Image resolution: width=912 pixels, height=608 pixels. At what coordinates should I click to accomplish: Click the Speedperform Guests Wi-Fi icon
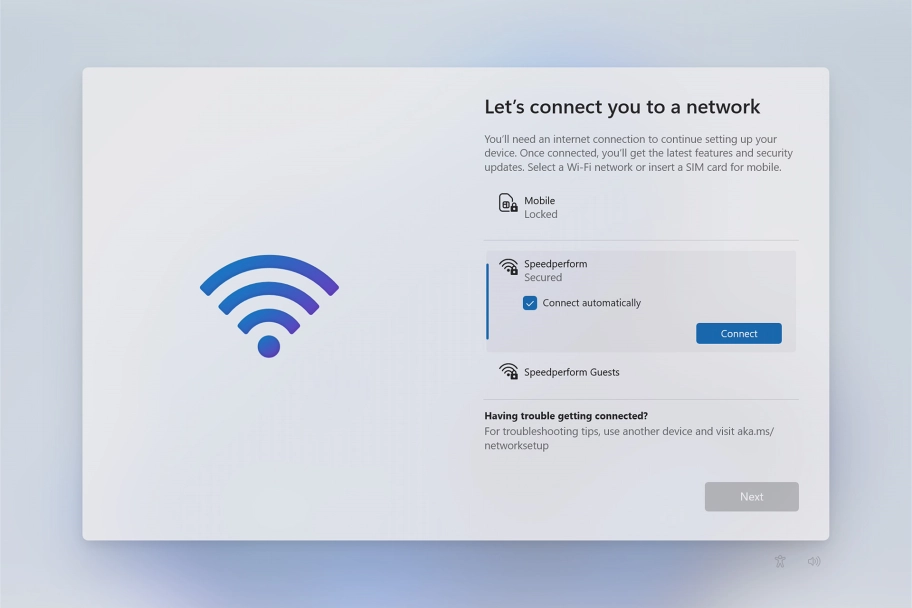[508, 372]
